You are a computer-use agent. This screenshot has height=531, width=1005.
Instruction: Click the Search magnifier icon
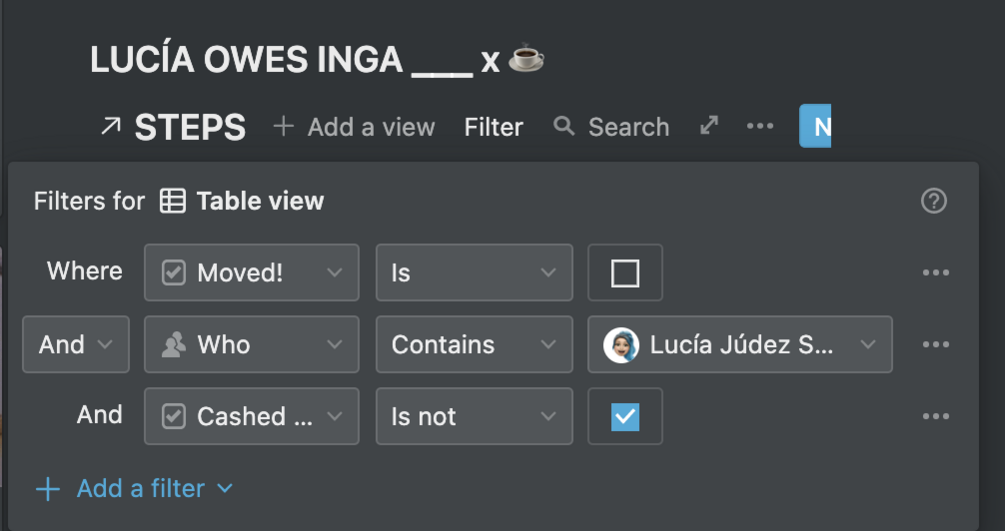[564, 126]
